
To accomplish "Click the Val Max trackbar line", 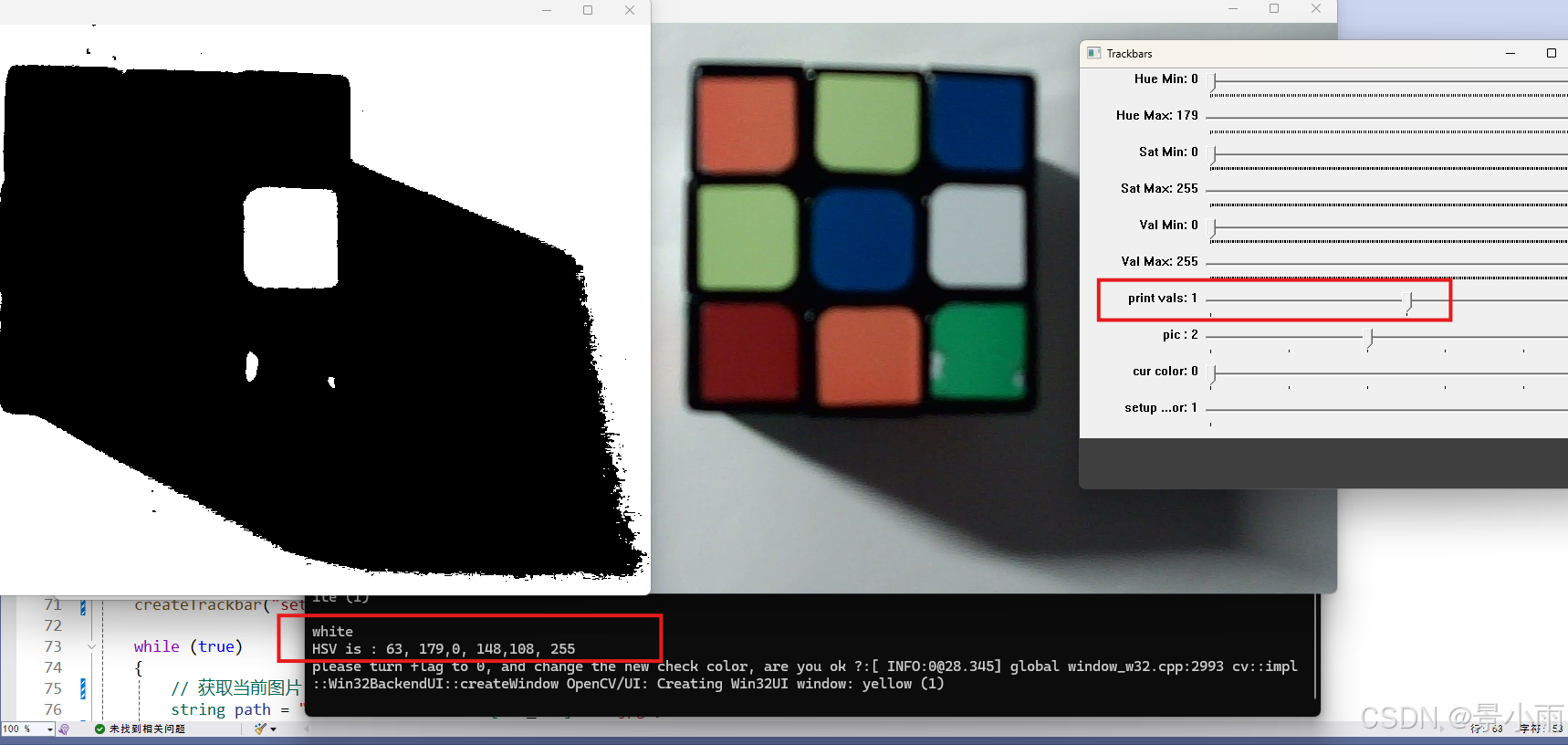I will (1387, 265).
